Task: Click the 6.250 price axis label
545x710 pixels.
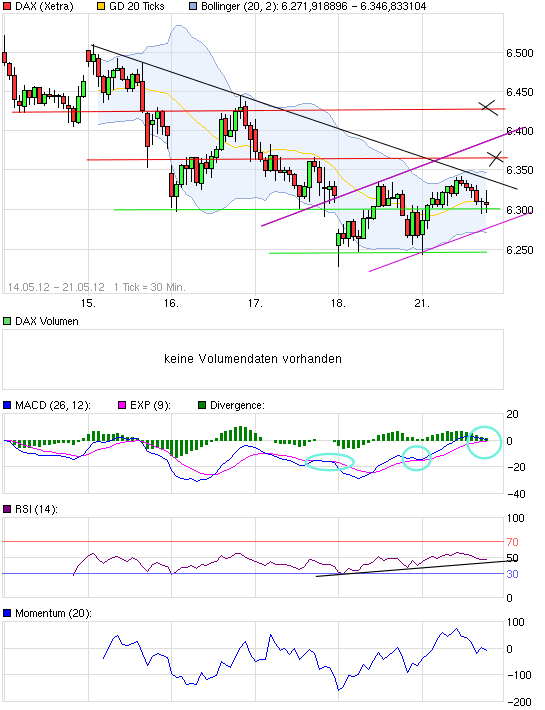Action: (520, 250)
